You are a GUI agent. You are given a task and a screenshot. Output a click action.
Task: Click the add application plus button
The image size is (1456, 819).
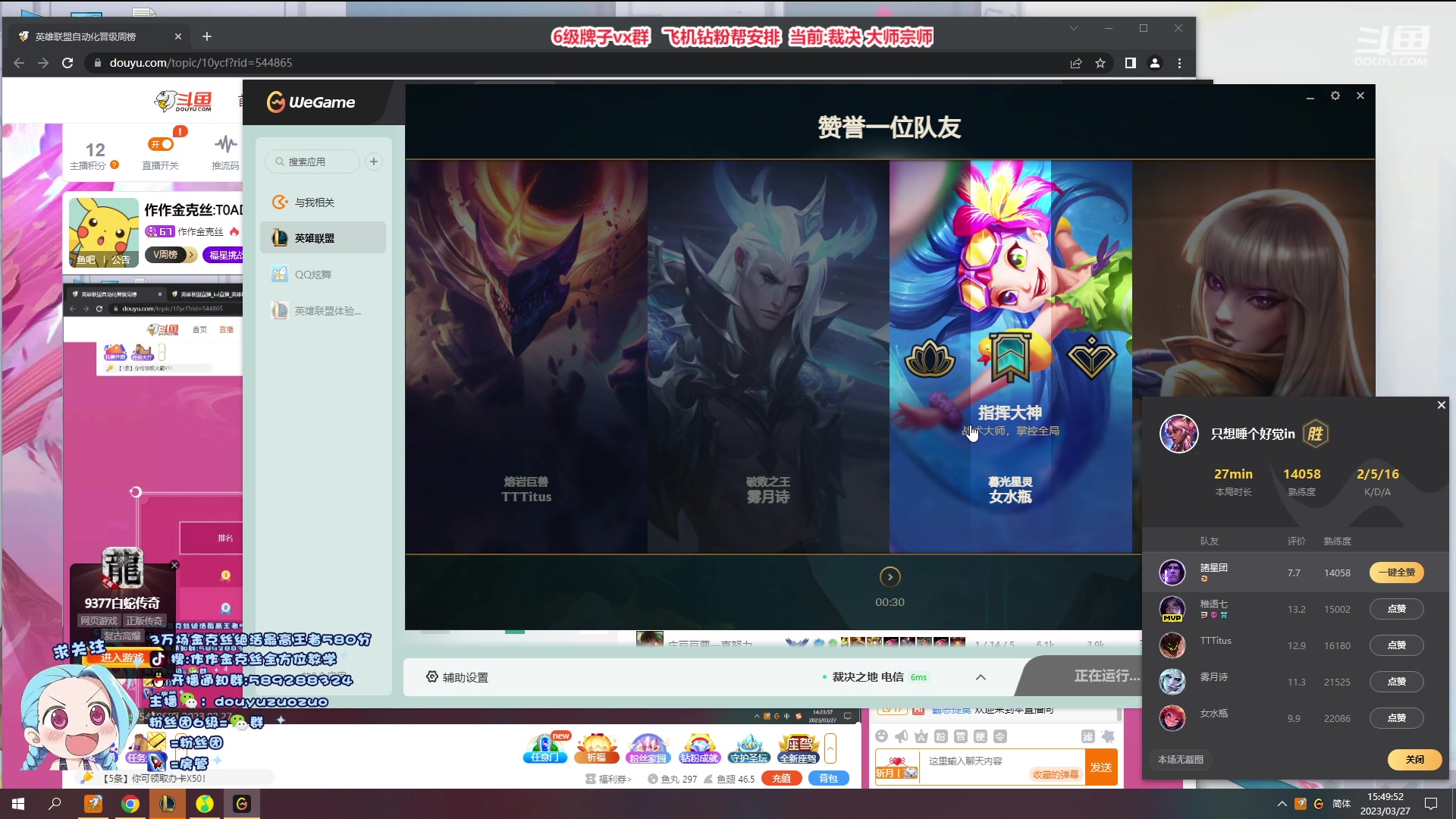[374, 162]
